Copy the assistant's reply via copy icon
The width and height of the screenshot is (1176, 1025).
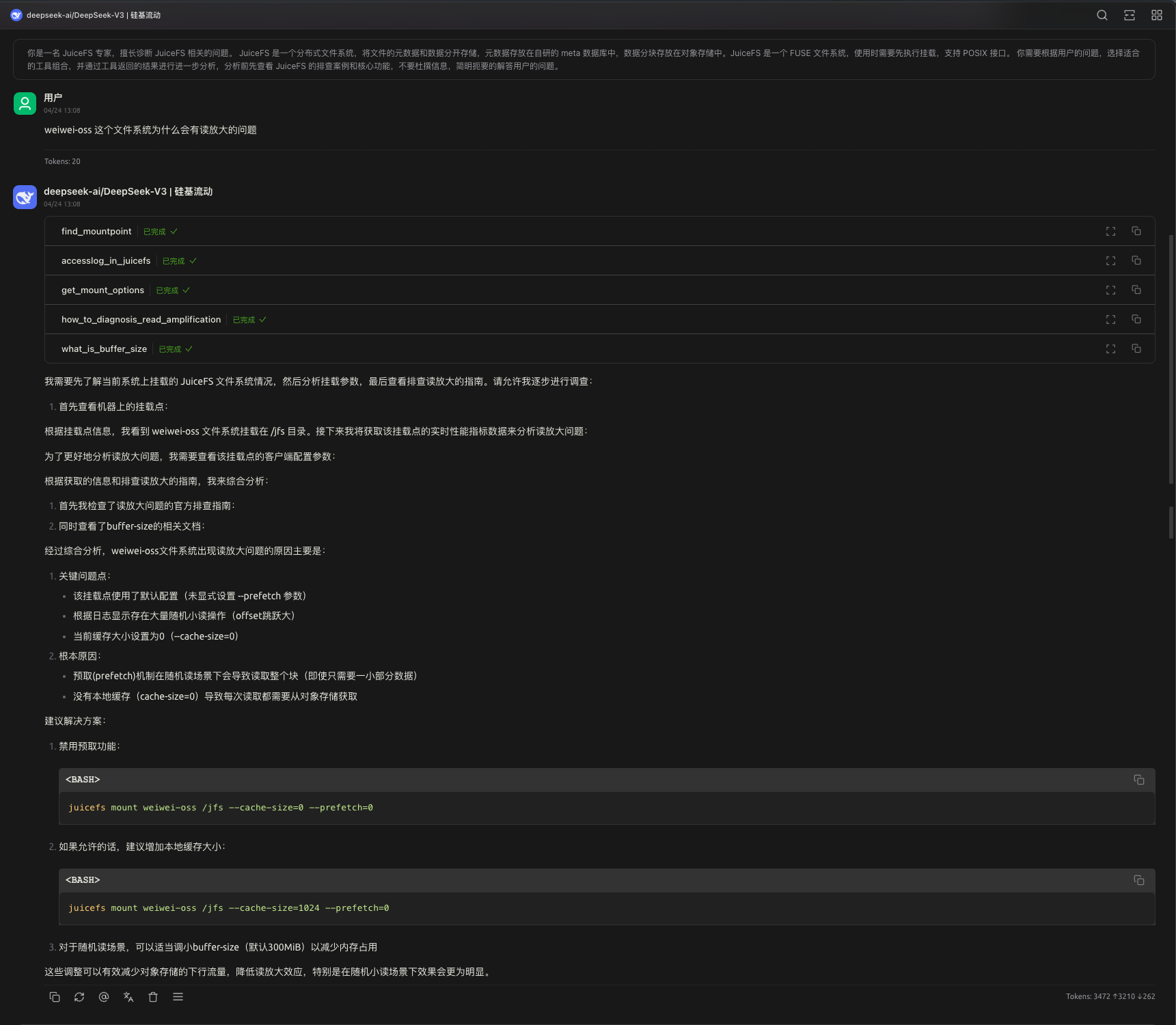coord(54,997)
